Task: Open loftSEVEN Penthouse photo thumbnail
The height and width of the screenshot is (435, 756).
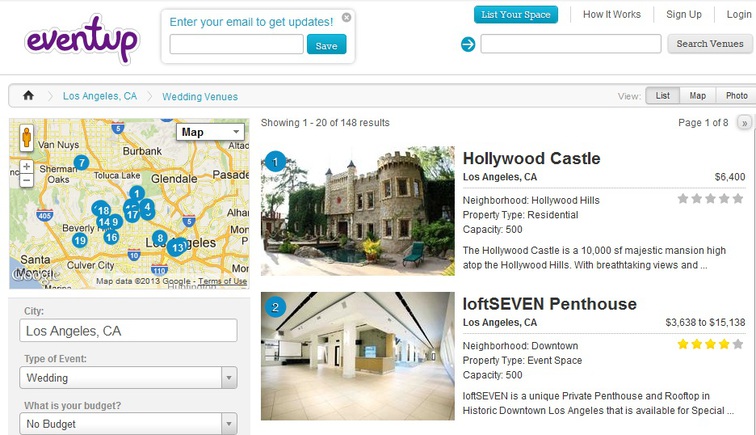Action: pyautogui.click(x=358, y=356)
